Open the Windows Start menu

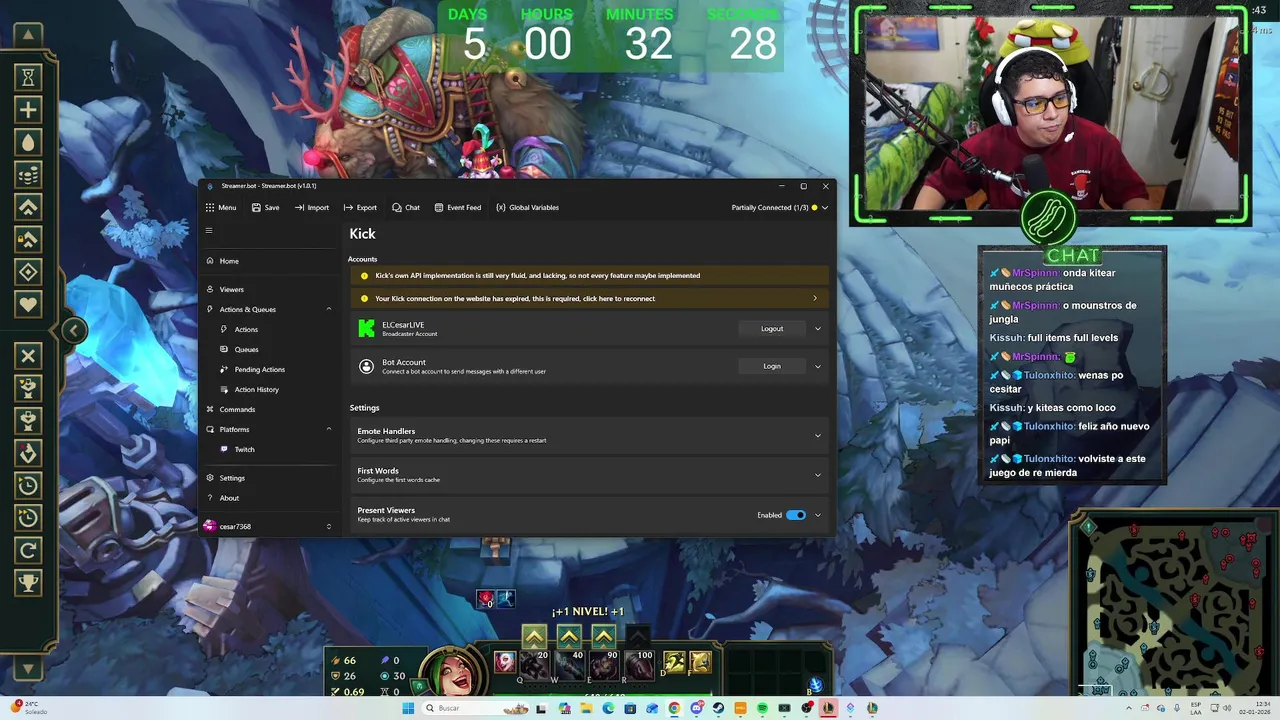click(408, 708)
